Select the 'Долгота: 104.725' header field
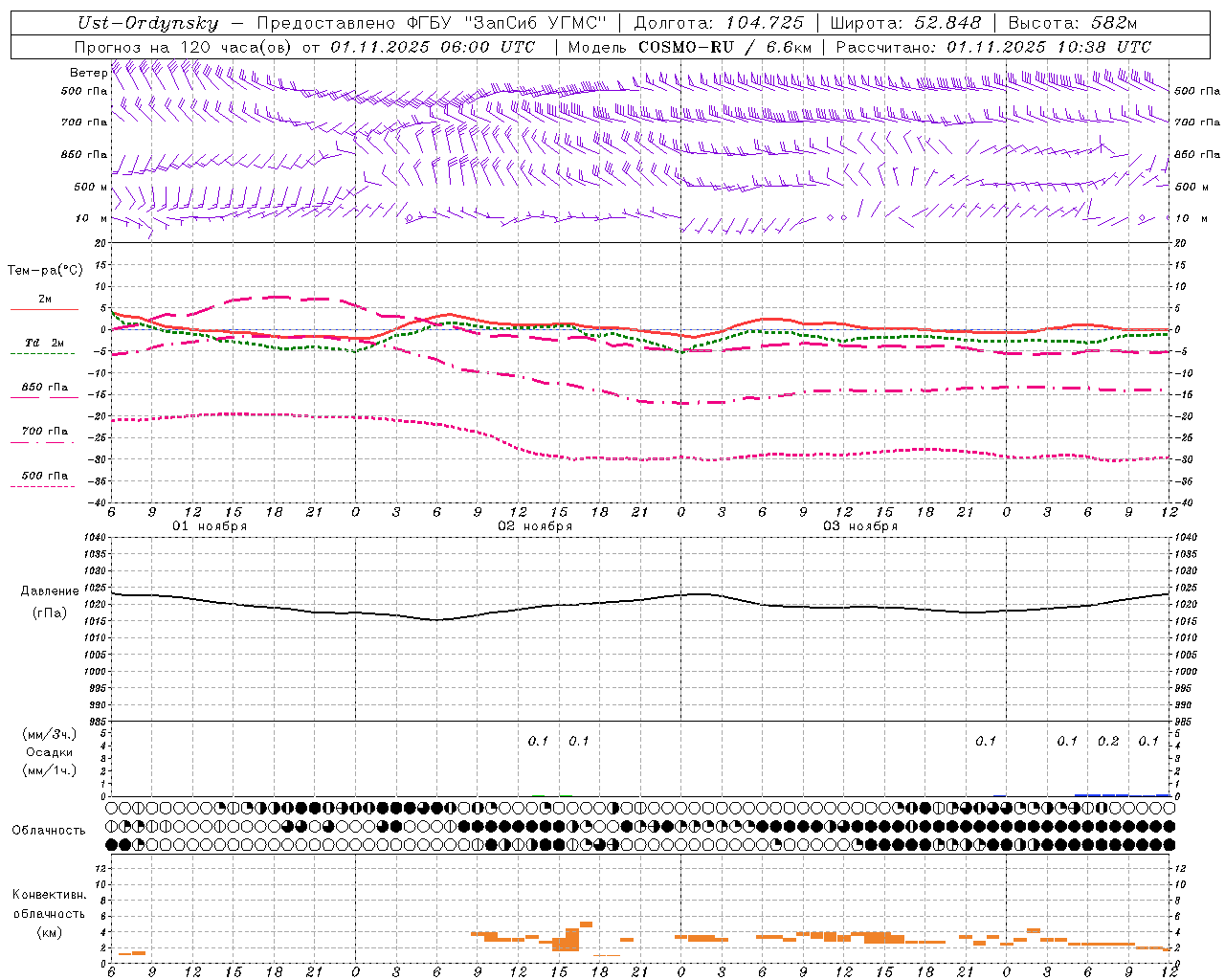Image resolution: width=1225 pixels, height=980 pixels. tap(718, 24)
